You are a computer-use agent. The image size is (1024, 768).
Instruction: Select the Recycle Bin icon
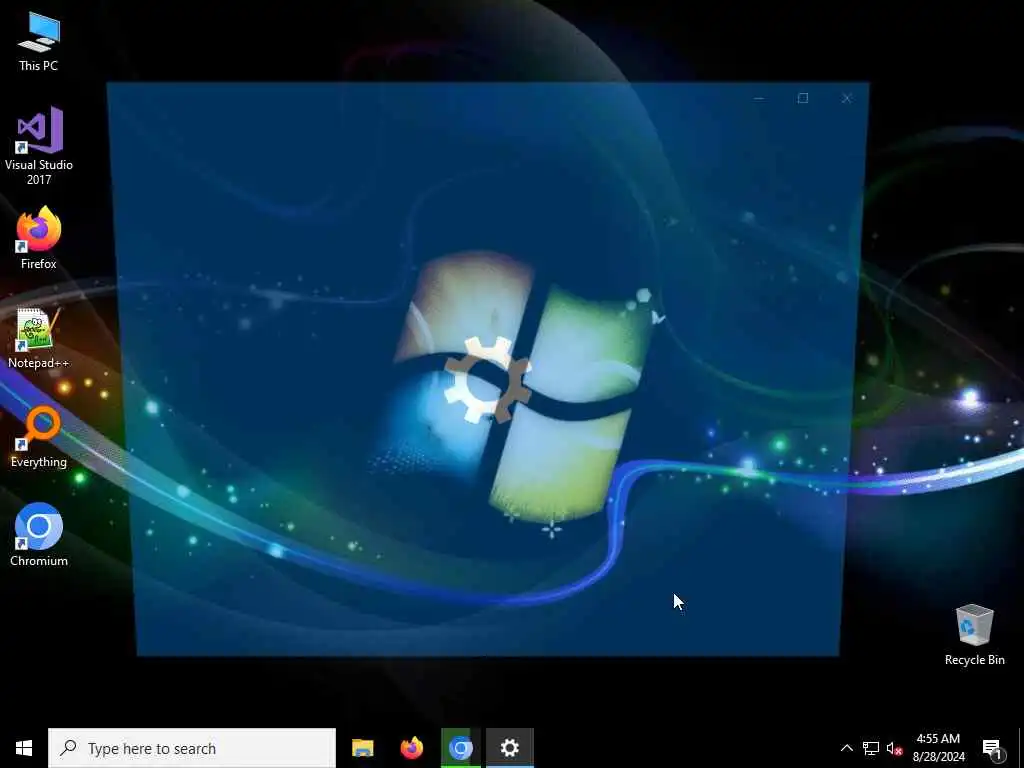pyautogui.click(x=974, y=635)
